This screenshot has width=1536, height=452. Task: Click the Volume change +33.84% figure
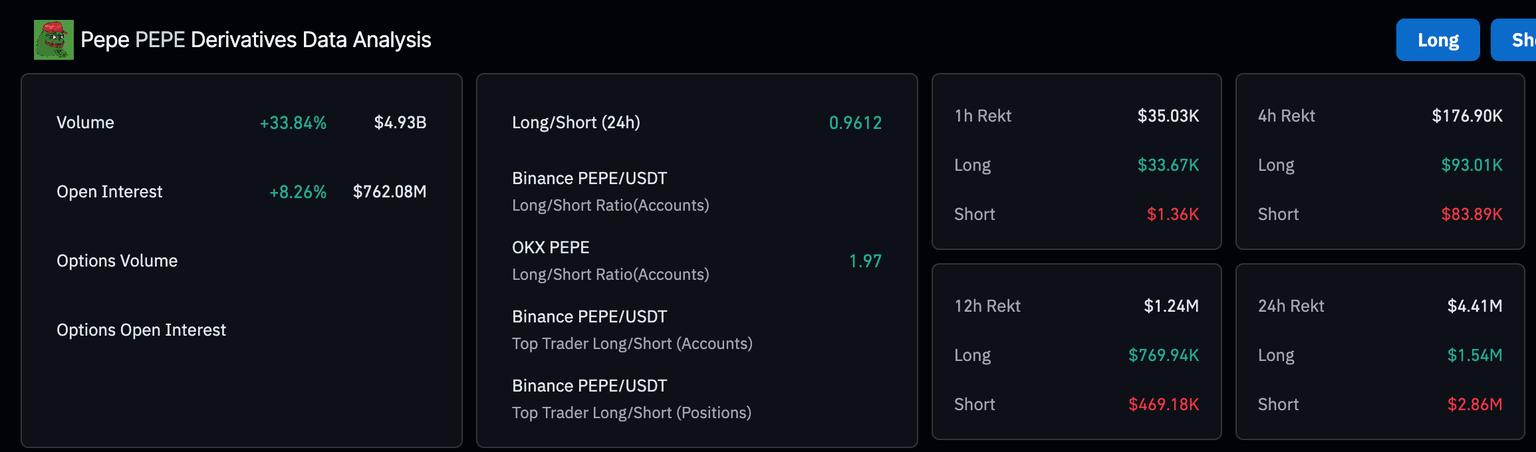(x=293, y=123)
